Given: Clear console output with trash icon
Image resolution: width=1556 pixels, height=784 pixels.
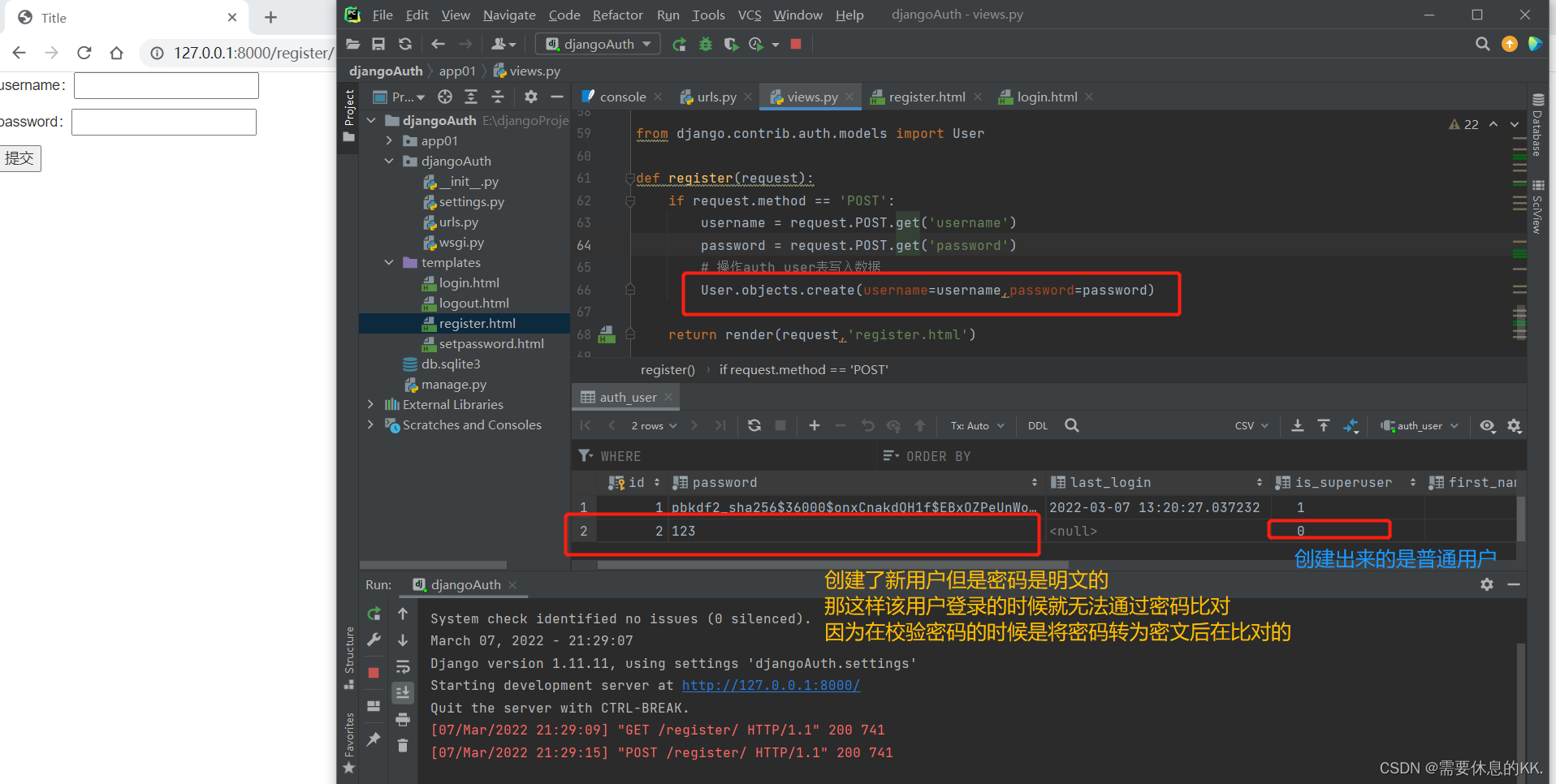Looking at the screenshot, I should 403,745.
